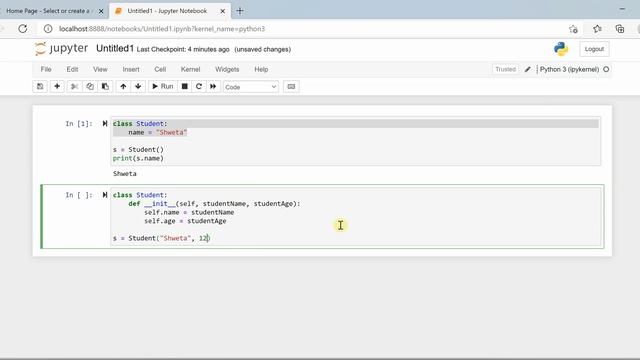This screenshot has height=360, width=640.
Task: Click the Python logo icon
Action: (x=561, y=49)
